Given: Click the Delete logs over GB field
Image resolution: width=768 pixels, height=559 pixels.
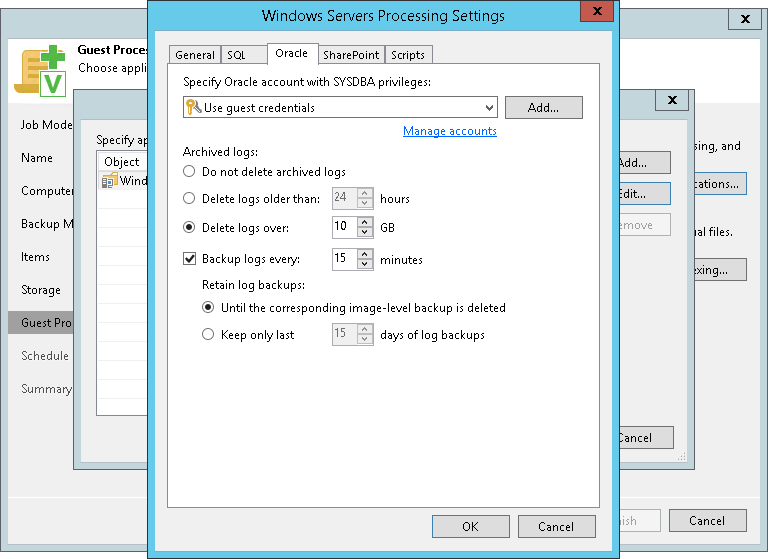Looking at the screenshot, I should [x=345, y=227].
